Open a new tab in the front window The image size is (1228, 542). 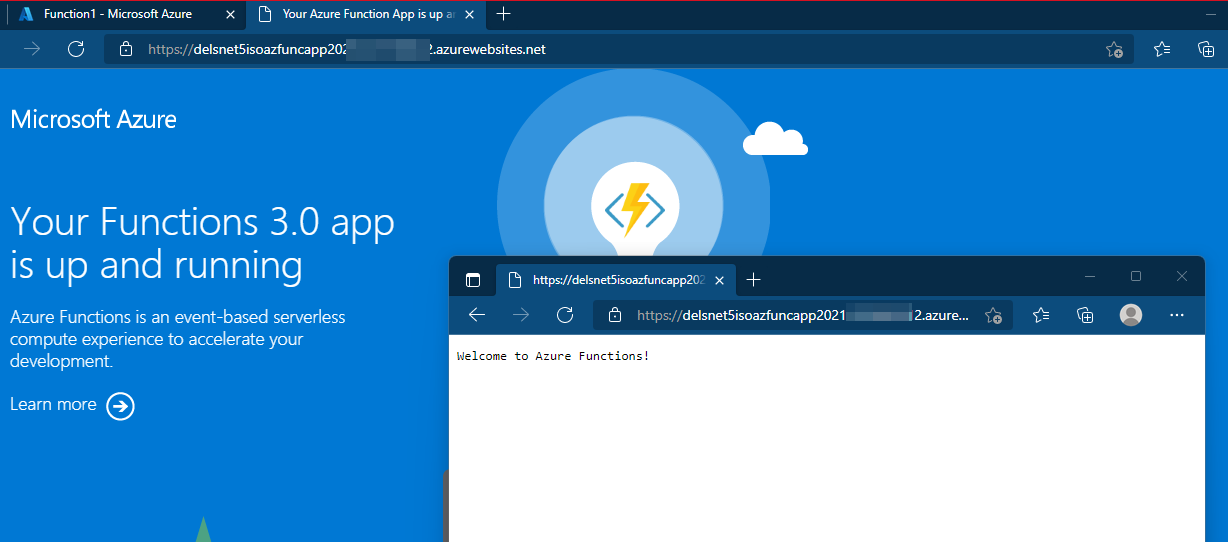pos(754,280)
